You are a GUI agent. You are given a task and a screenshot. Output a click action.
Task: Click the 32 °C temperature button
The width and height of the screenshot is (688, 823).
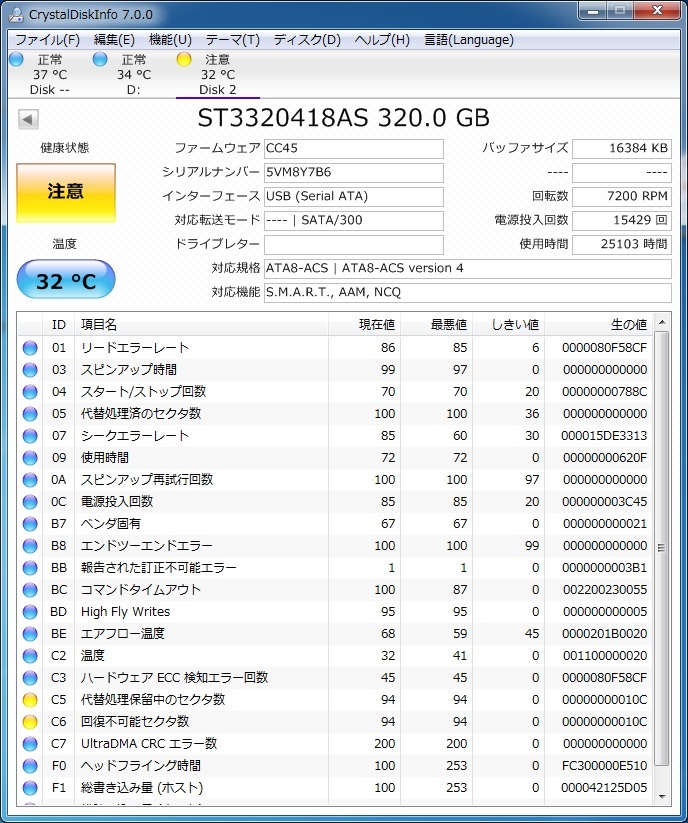(x=66, y=280)
